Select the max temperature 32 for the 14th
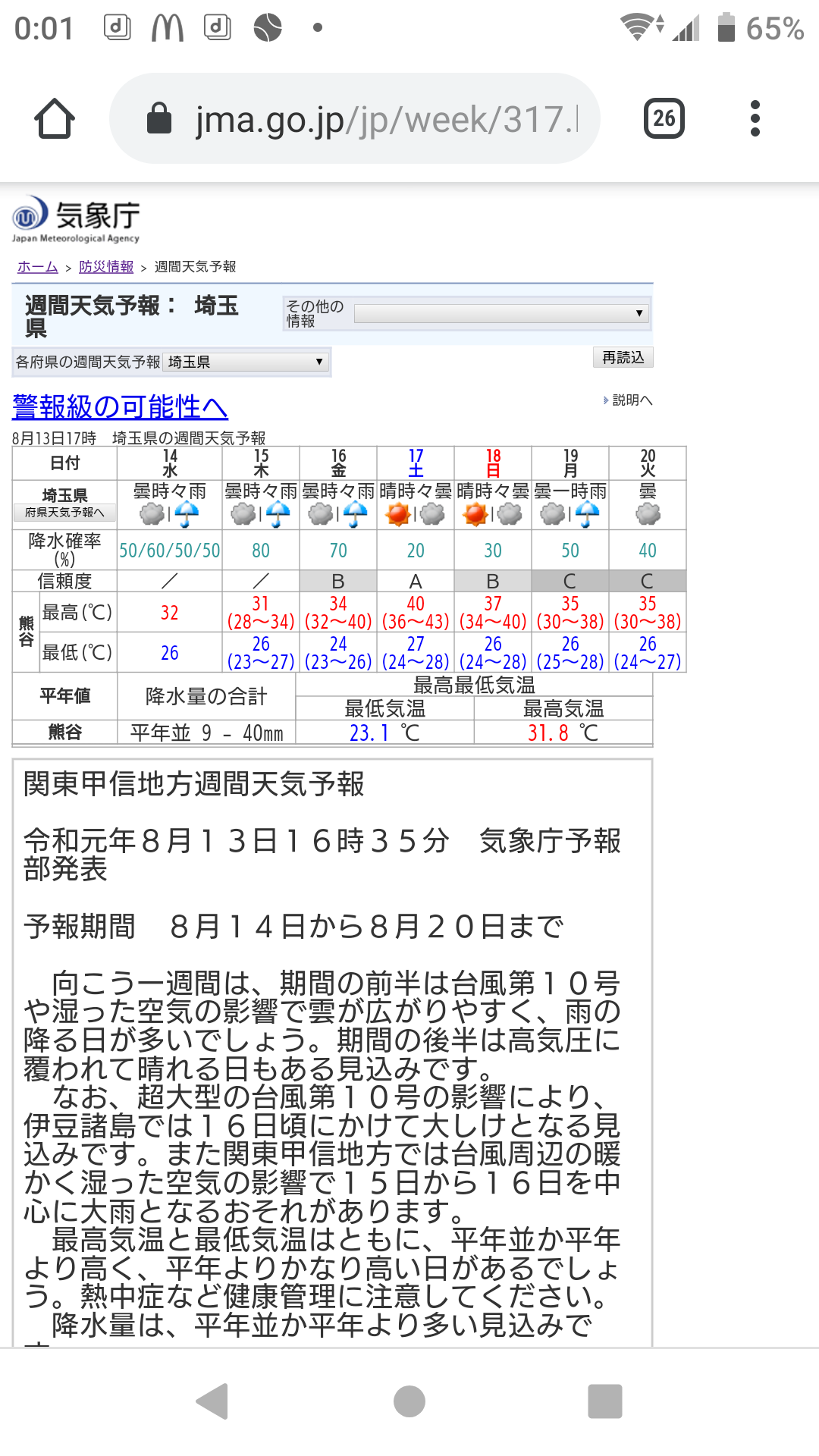Viewport: 819px width, 1456px height. (170, 613)
